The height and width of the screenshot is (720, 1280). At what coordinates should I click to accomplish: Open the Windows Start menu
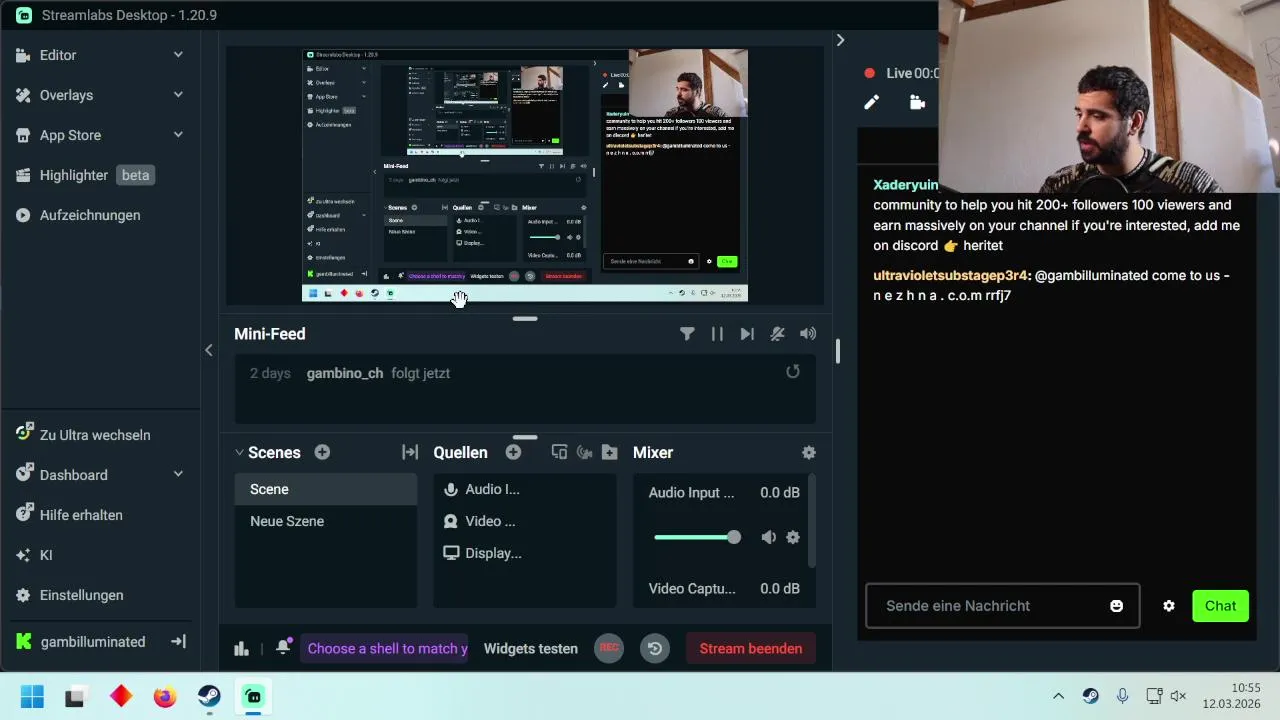click(x=32, y=697)
